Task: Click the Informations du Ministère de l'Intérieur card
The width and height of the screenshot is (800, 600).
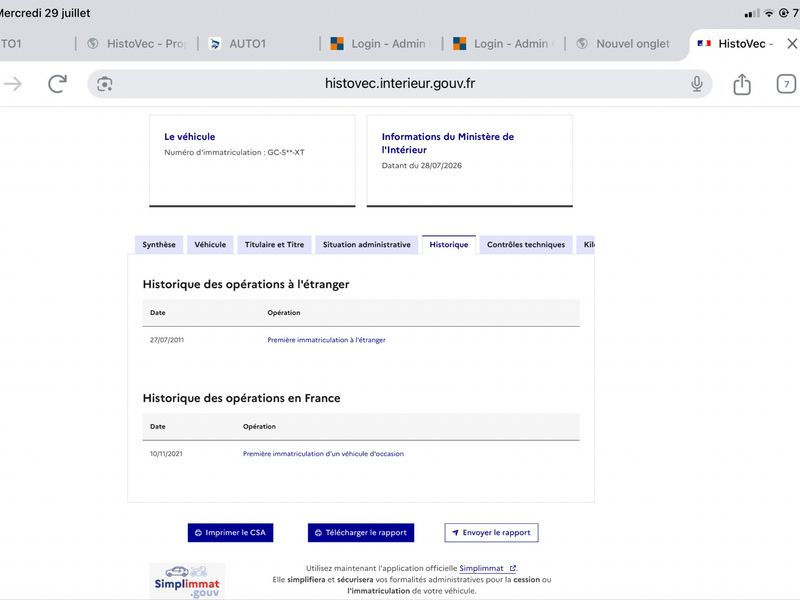Action: pos(470,161)
